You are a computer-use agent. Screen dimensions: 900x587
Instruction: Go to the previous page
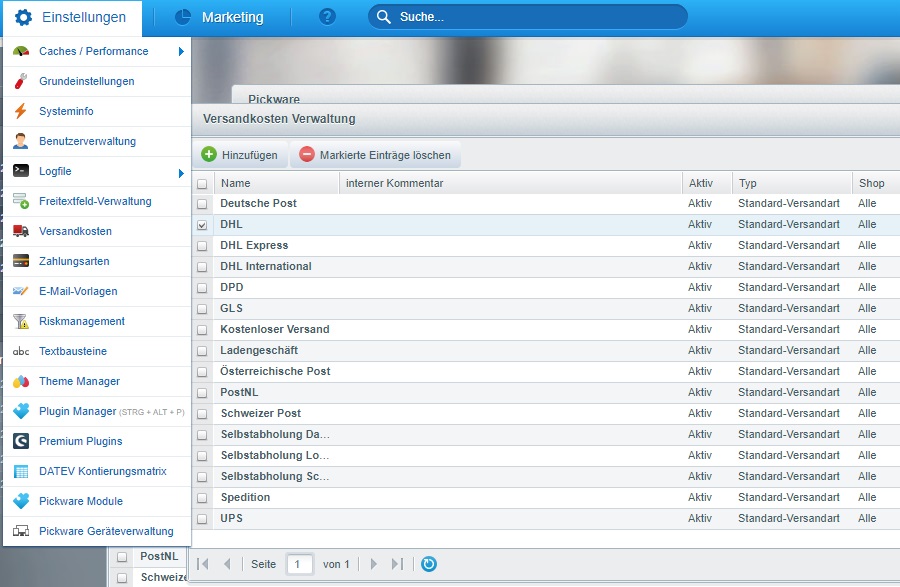coord(227,564)
